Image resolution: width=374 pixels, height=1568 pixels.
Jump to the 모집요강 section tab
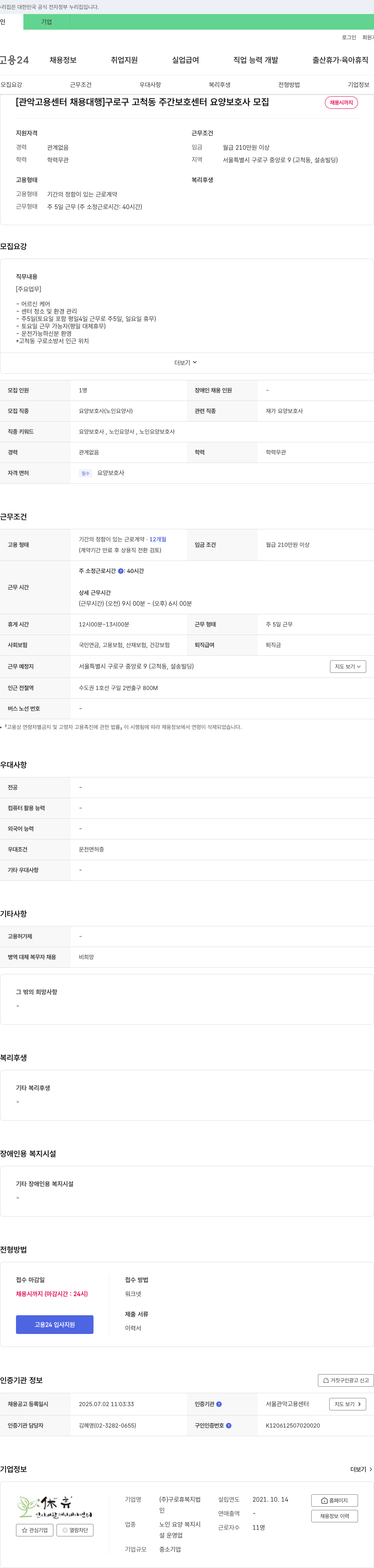(11, 85)
